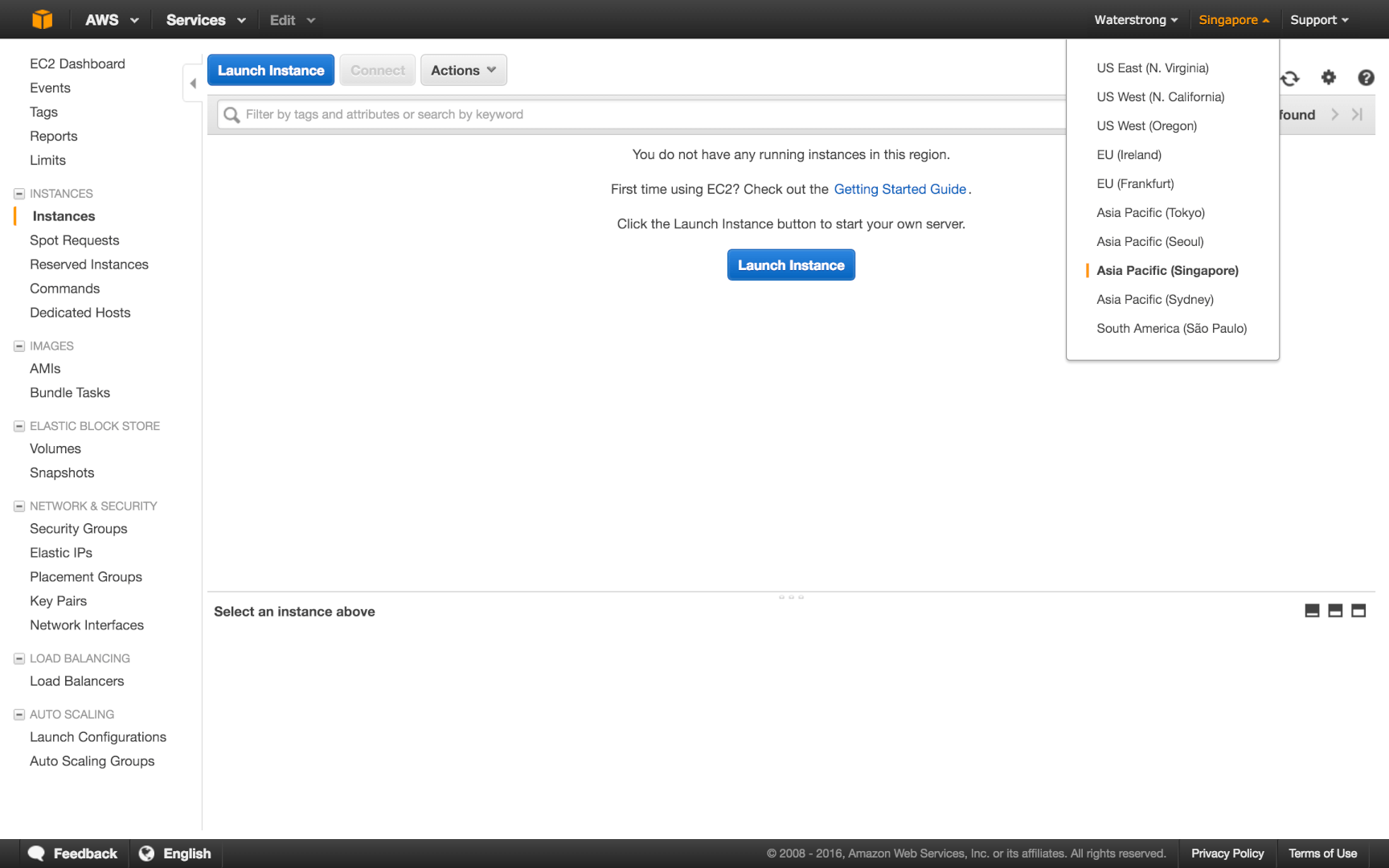This screenshot has height=868, width=1389.
Task: Minimize the details pane layout icon
Action: click(x=1312, y=611)
